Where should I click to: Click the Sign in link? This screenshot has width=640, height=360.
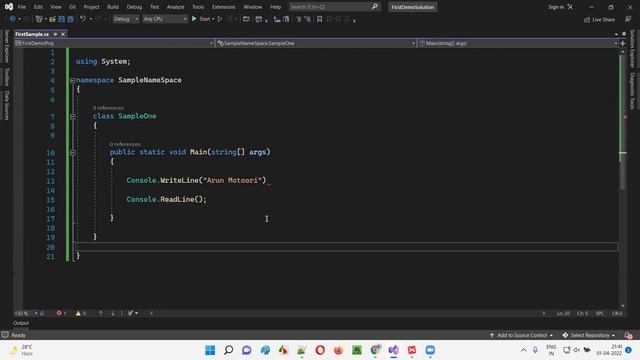coord(556,7)
